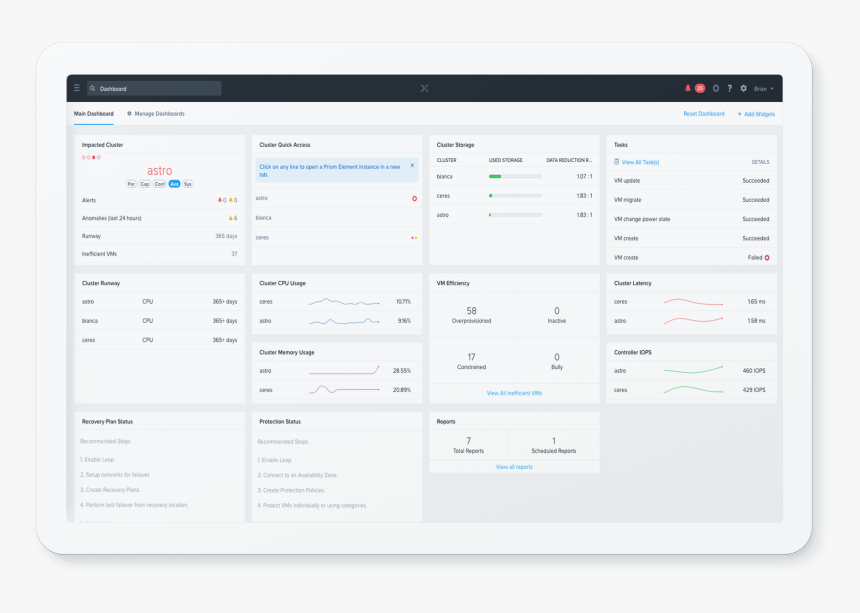Image resolution: width=860 pixels, height=613 pixels.
Task: Click the 58 Overprovisioned count
Action: pyautogui.click(x=471, y=310)
